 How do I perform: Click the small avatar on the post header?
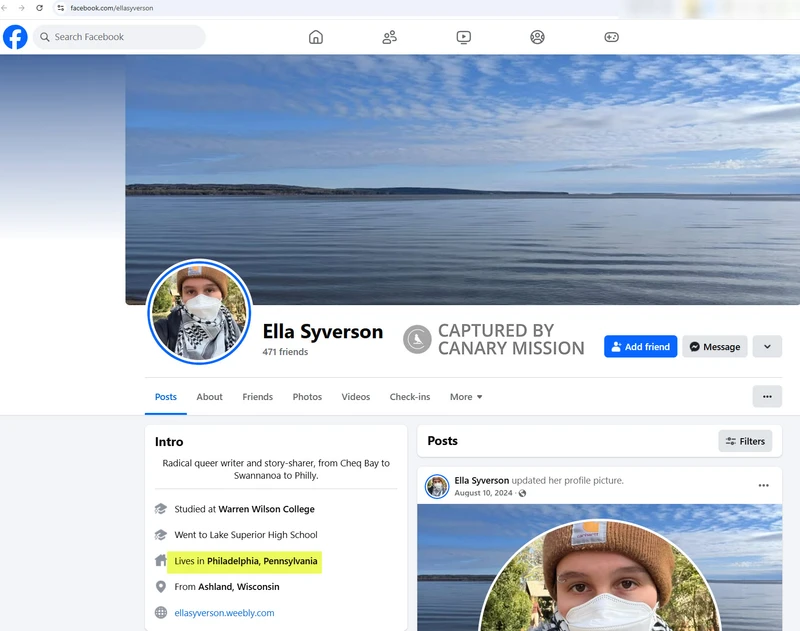437,487
